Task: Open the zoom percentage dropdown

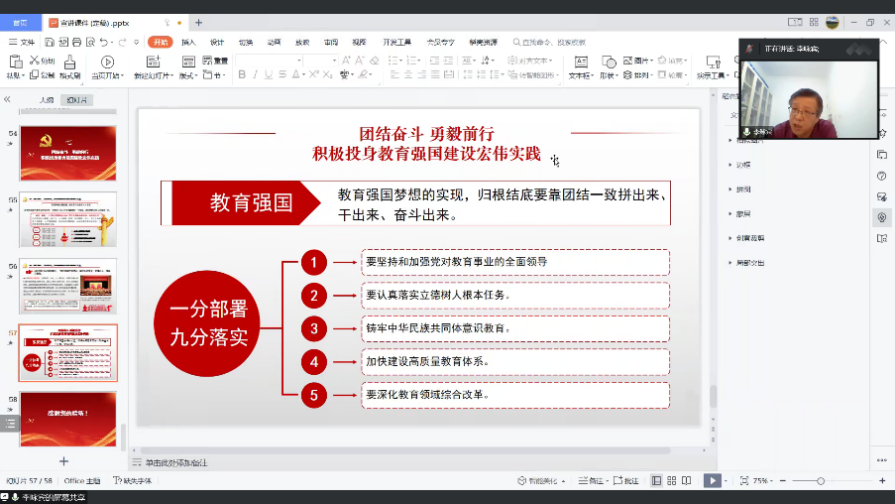Action: (x=764, y=481)
